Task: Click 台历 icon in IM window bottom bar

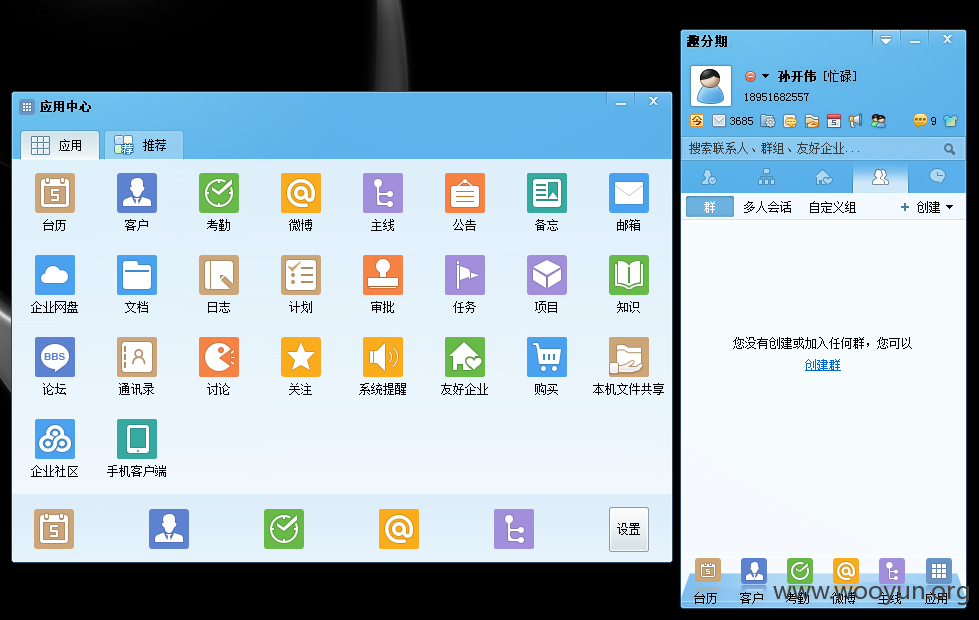Action: coord(708,571)
